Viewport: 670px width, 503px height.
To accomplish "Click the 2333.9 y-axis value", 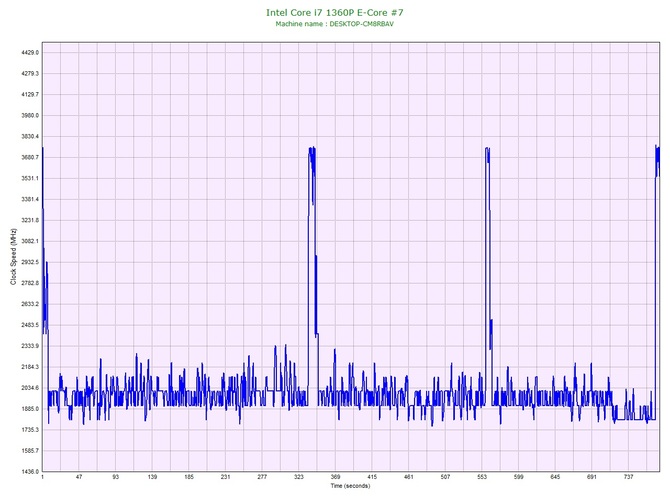I will (30, 346).
